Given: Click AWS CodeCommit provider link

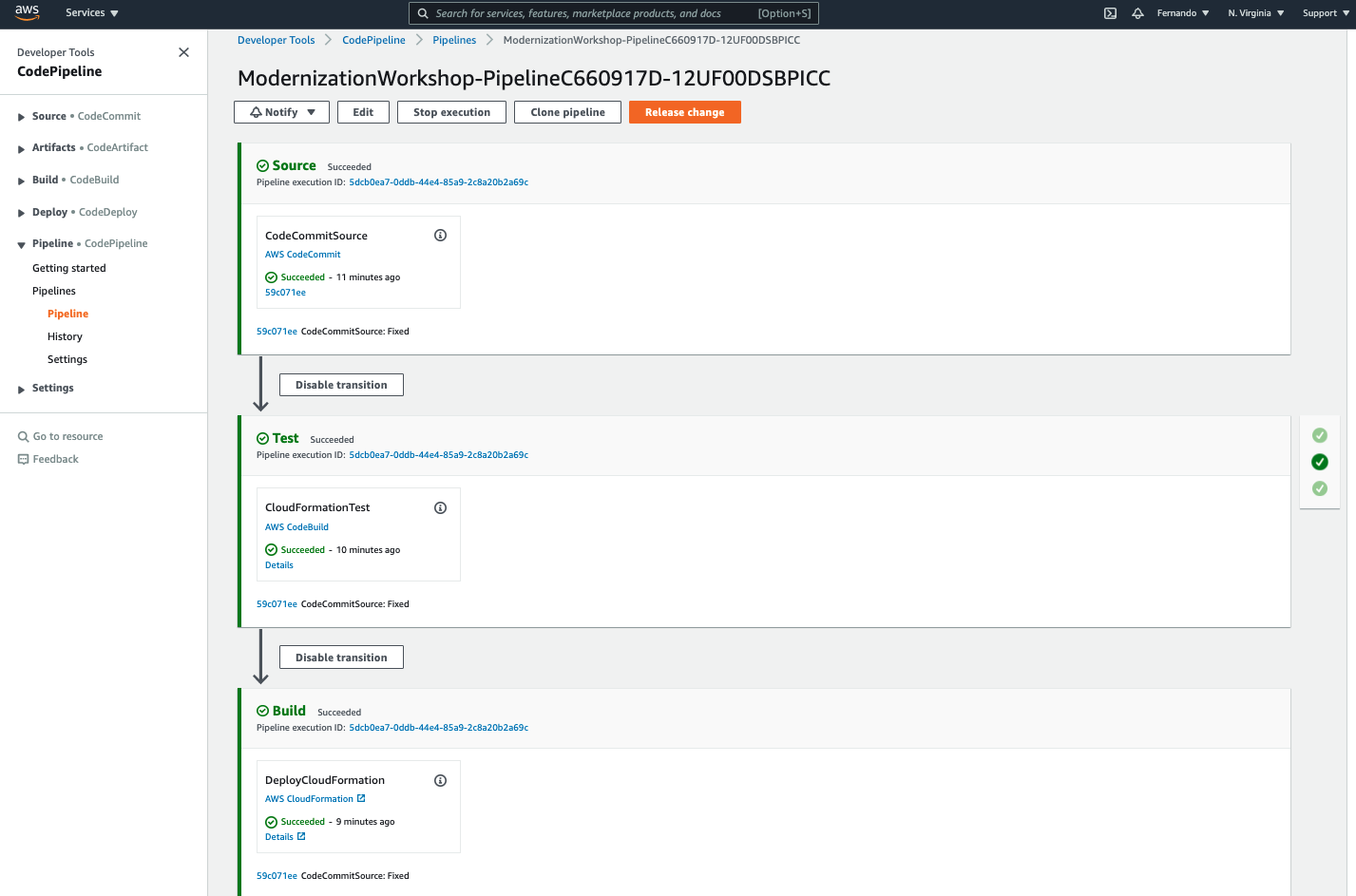Looking at the screenshot, I should [302, 255].
